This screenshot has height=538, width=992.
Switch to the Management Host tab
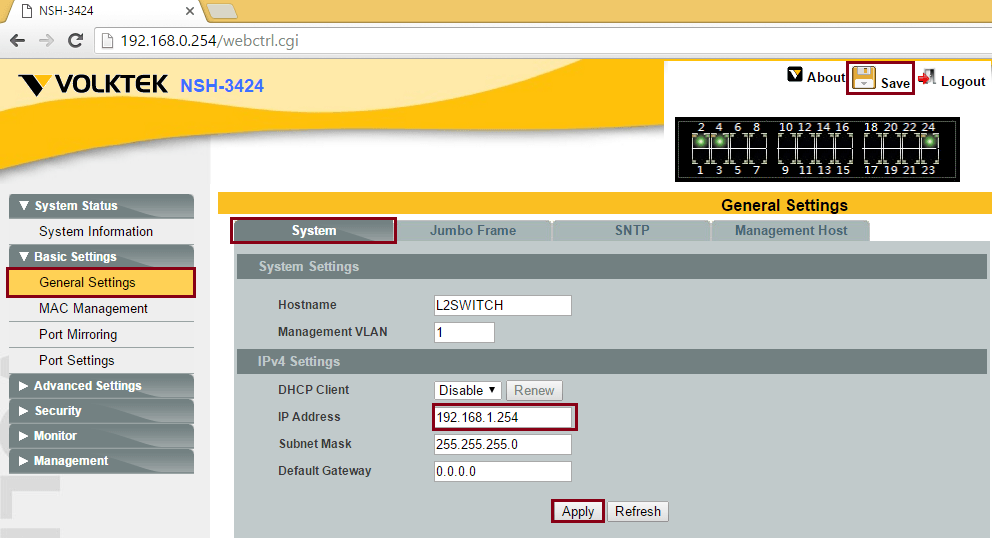click(x=791, y=230)
